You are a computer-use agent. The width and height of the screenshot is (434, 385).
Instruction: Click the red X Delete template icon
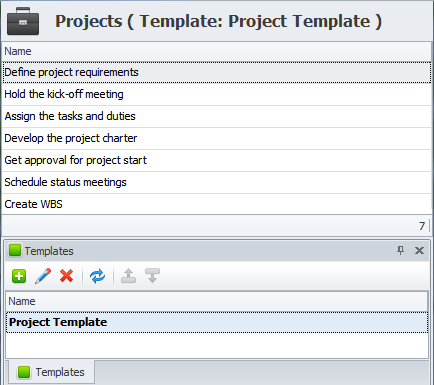point(67,276)
